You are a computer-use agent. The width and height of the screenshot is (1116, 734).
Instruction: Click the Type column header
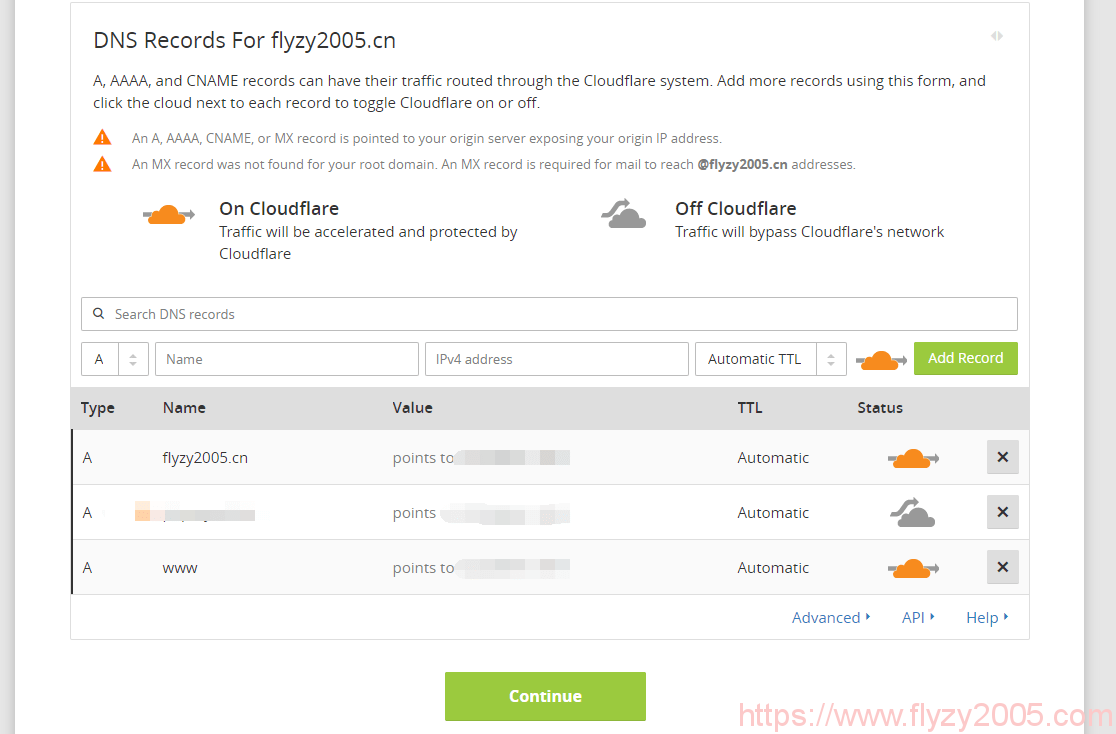pos(98,408)
